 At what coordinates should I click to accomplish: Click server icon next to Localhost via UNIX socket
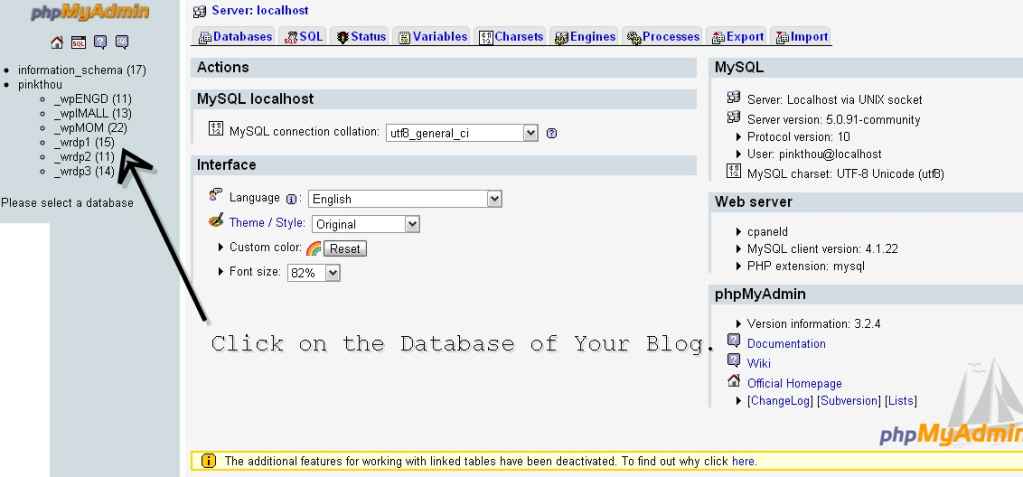click(x=734, y=97)
